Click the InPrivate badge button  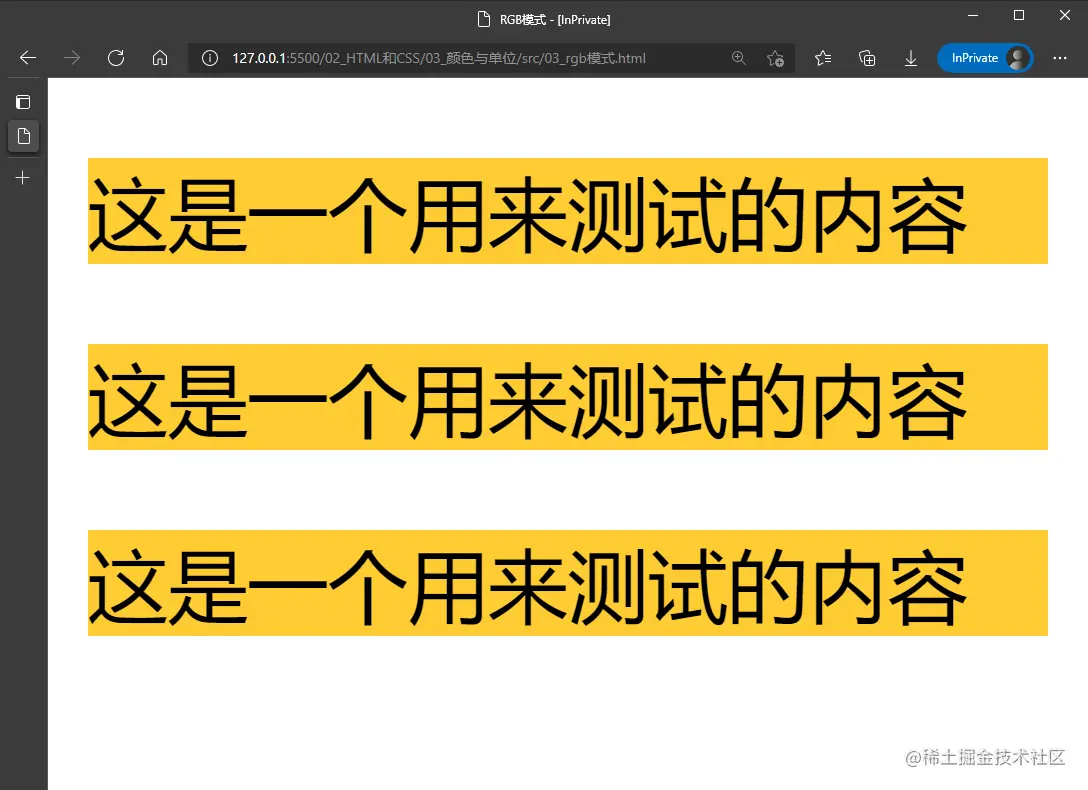972,58
